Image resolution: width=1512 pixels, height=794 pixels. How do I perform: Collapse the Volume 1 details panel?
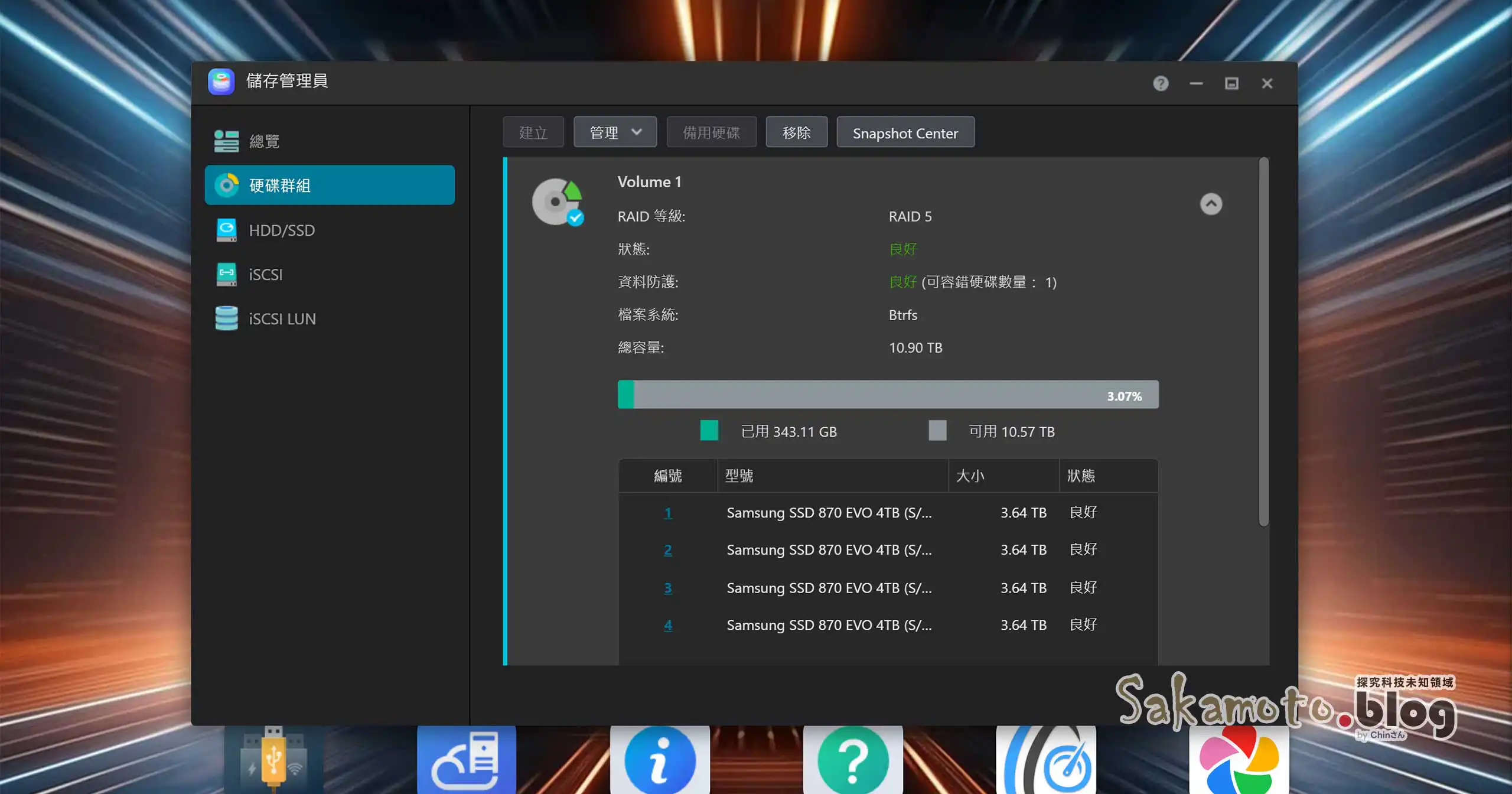pyautogui.click(x=1211, y=204)
